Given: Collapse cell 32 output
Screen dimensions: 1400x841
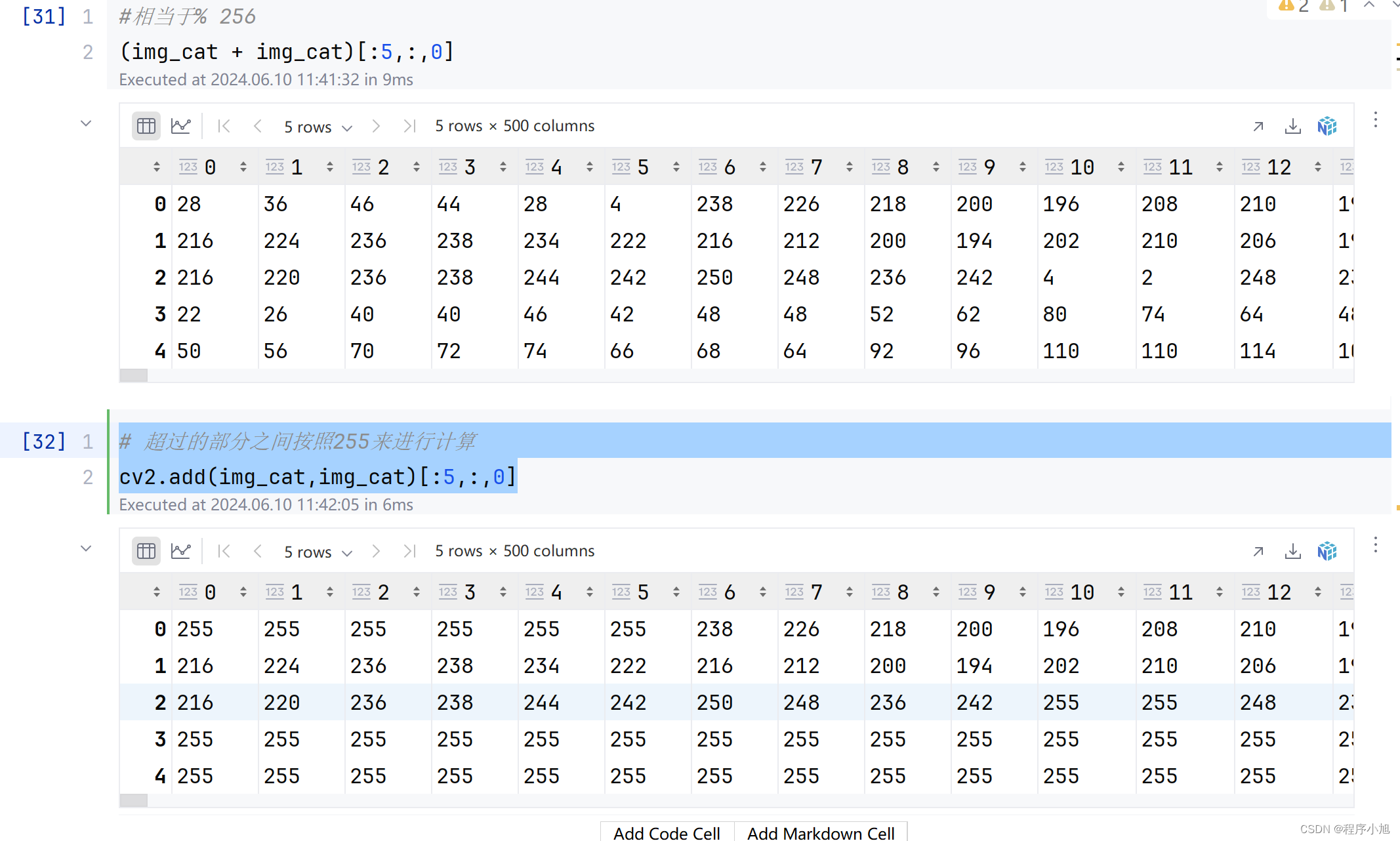Looking at the screenshot, I should [86, 548].
